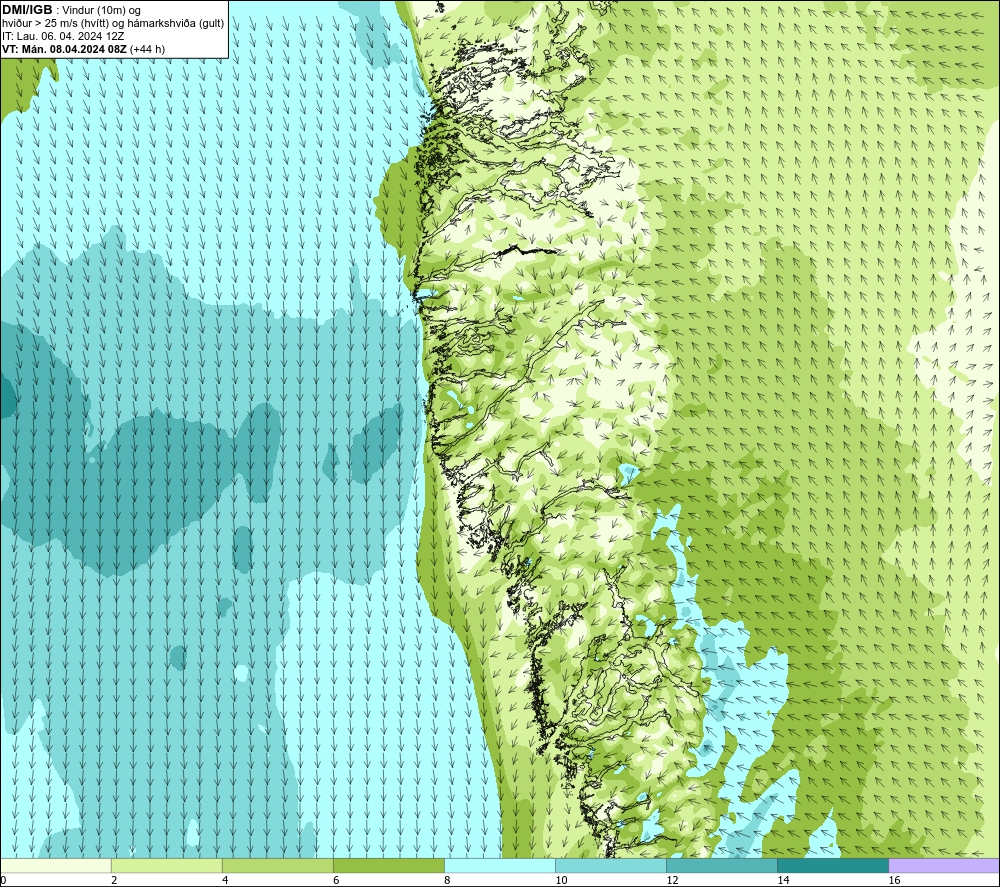The image size is (1000, 887).
Task: Click the pale yellow 0–2 m/s legend swatch
Action: click(56, 865)
